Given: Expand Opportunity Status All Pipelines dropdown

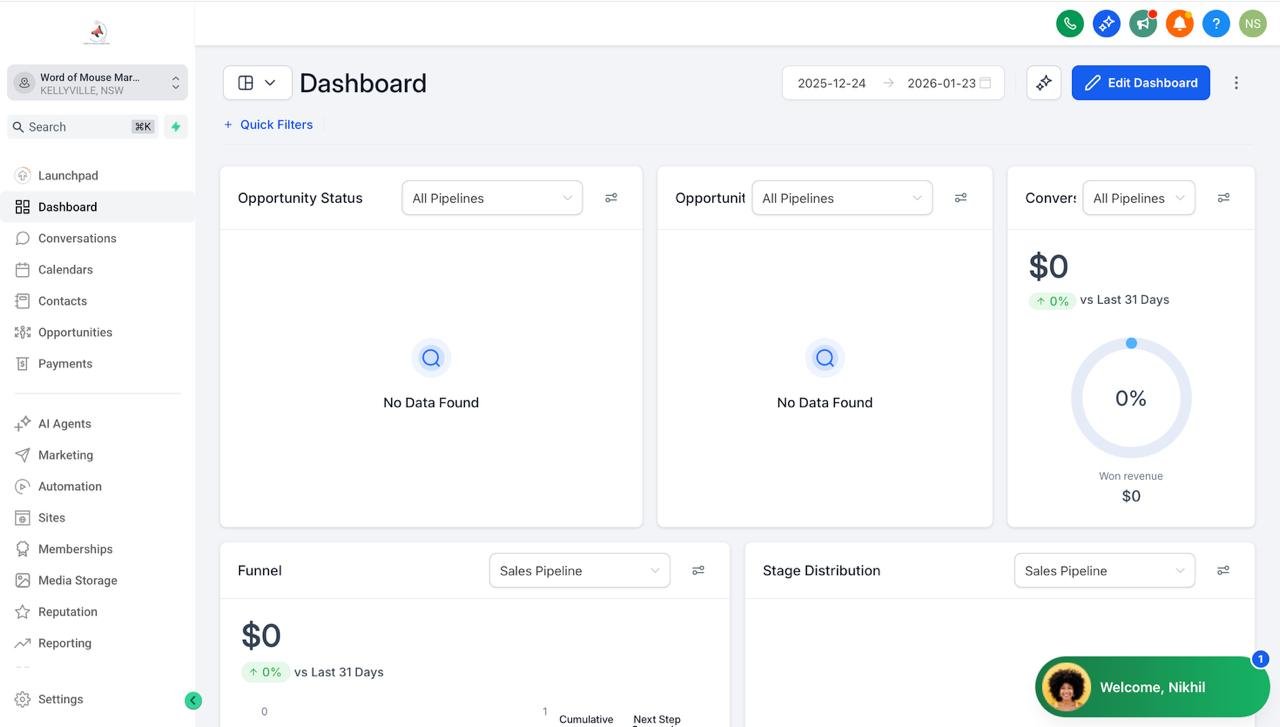Looking at the screenshot, I should (492, 198).
